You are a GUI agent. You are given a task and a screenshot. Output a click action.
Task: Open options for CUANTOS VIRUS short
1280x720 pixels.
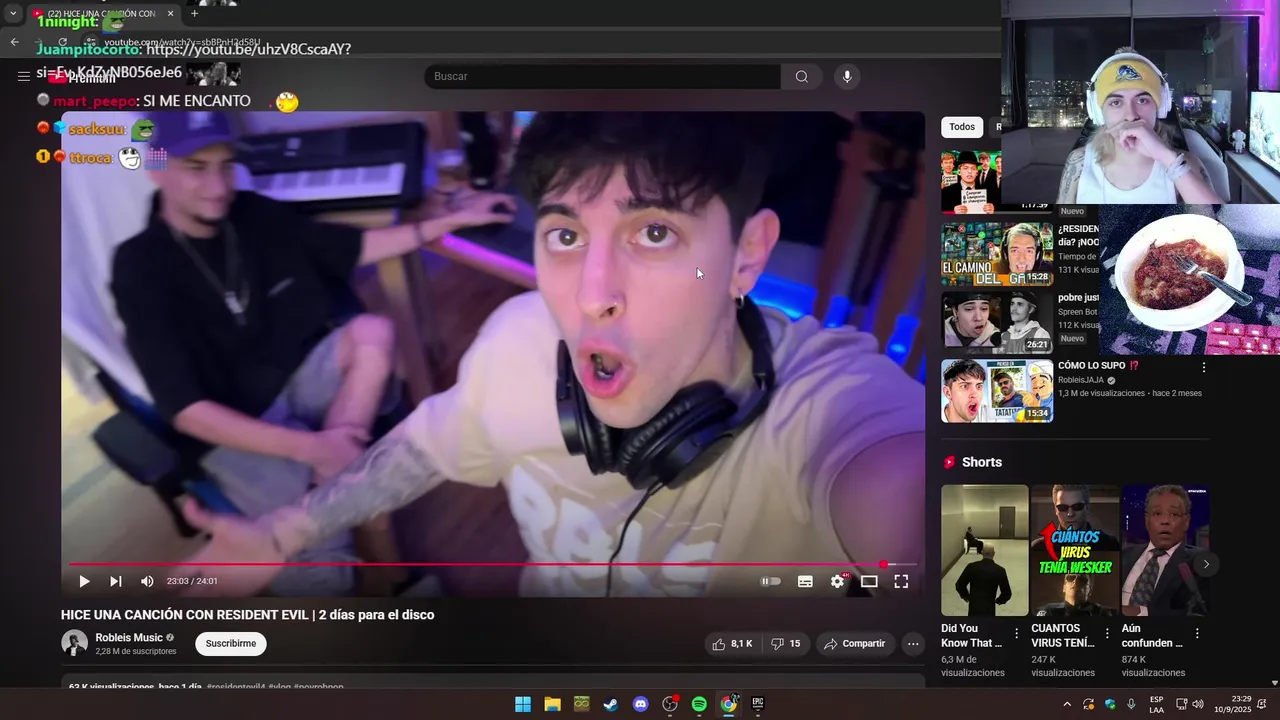(x=1107, y=633)
